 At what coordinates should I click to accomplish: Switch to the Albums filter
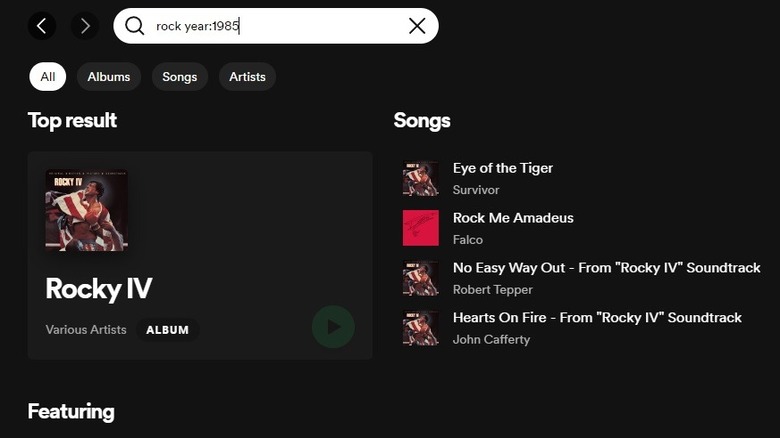(109, 77)
